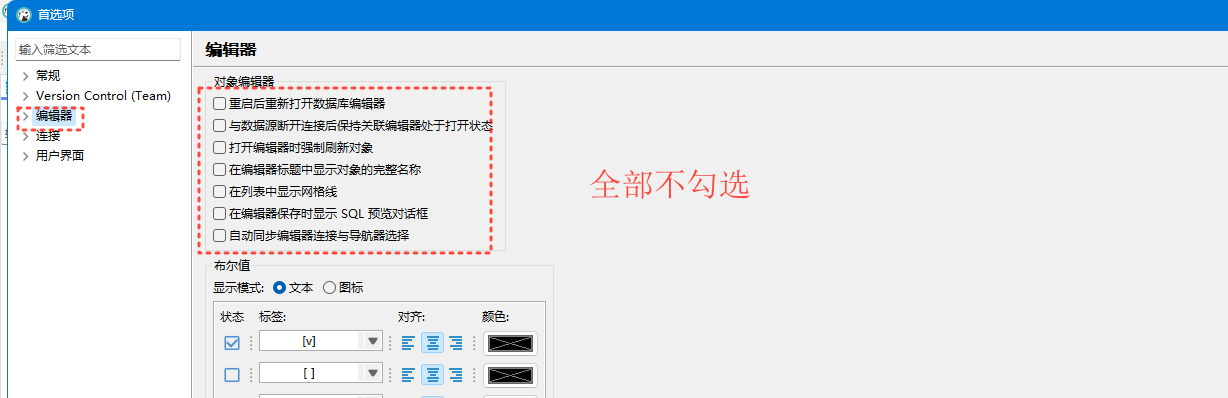Screen dimensions: 1228x398
Task: Open the 用户界面 preferences page
Action: point(60,156)
